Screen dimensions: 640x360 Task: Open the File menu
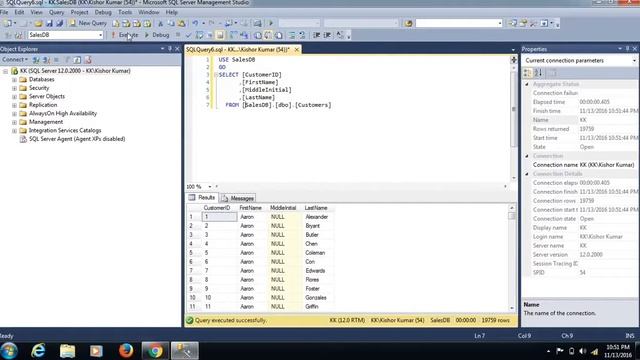[4, 12]
